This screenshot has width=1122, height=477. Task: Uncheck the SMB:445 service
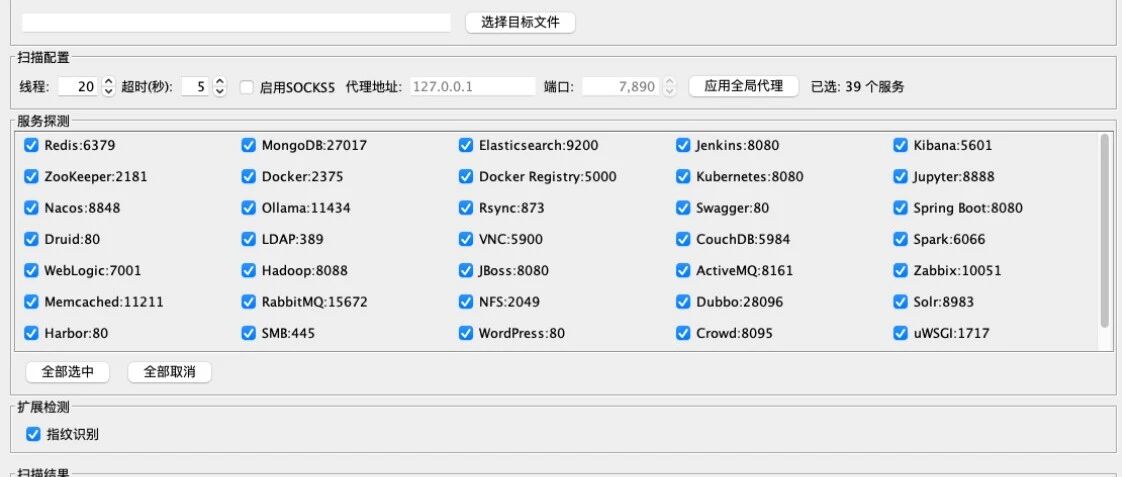pos(248,333)
